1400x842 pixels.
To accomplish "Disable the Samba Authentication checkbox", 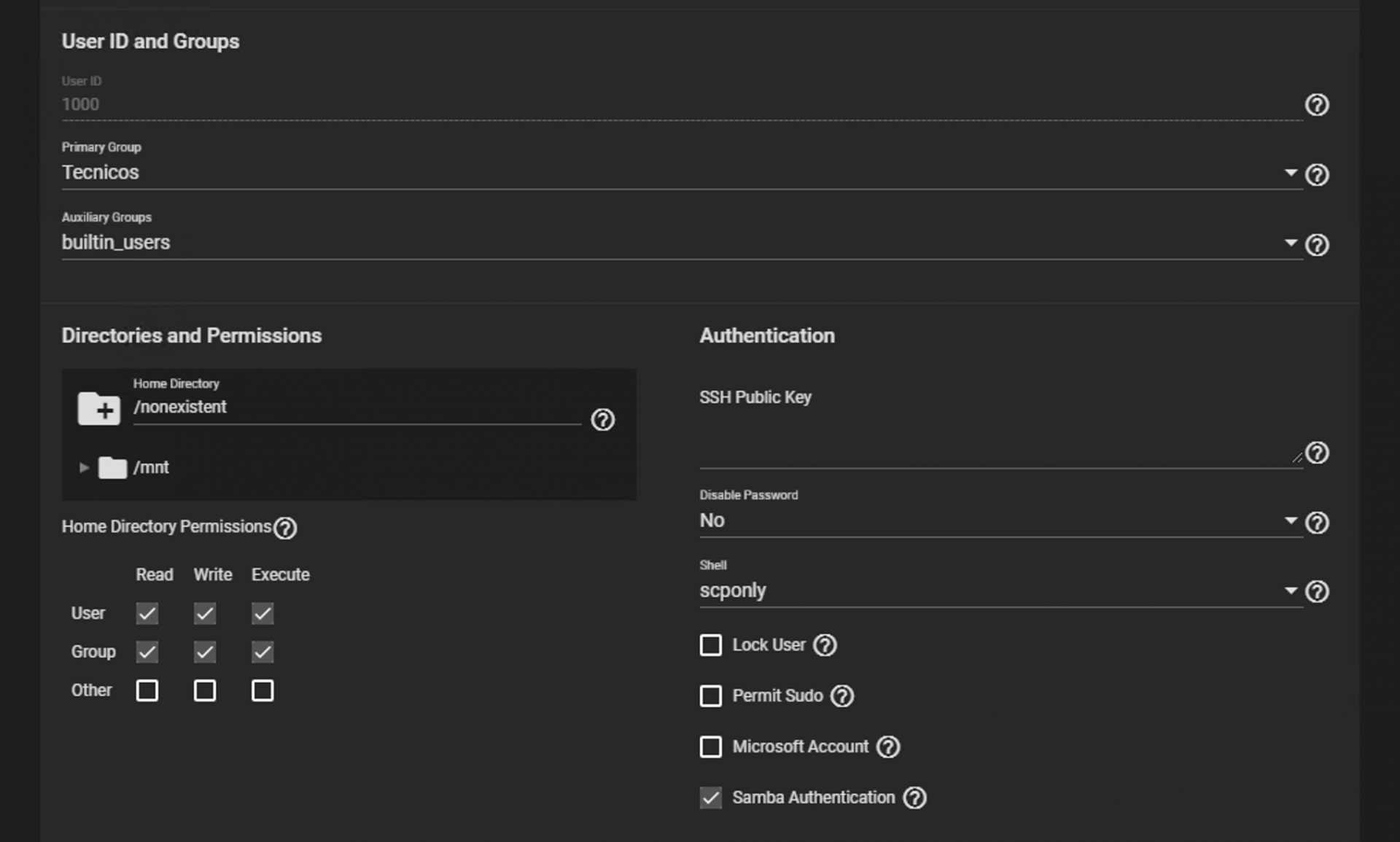I will tap(711, 798).
